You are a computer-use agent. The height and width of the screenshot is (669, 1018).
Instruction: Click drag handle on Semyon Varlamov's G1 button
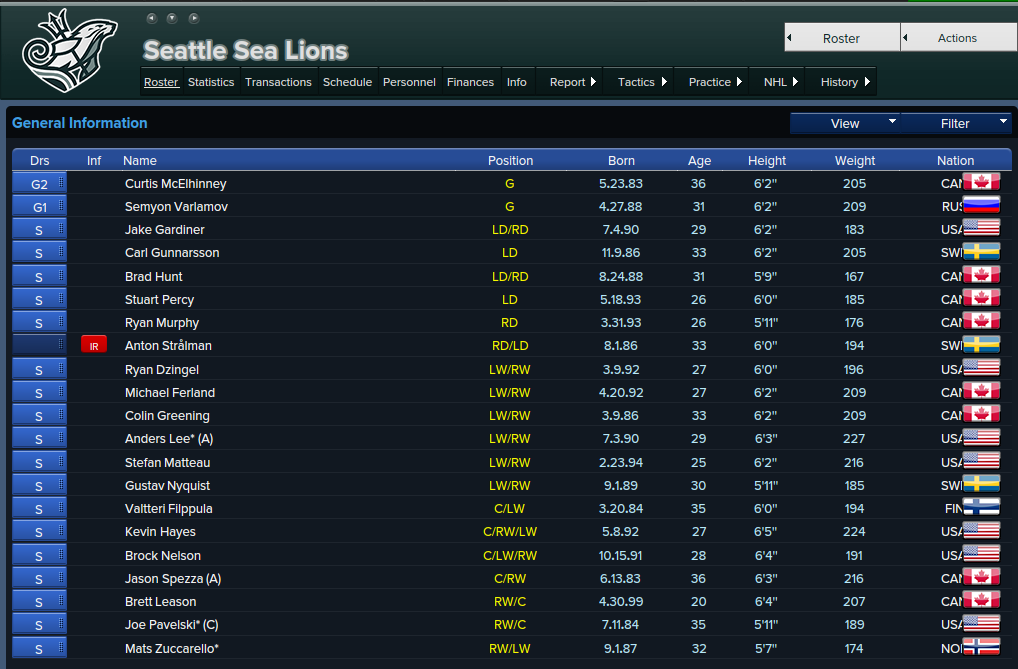click(x=61, y=206)
